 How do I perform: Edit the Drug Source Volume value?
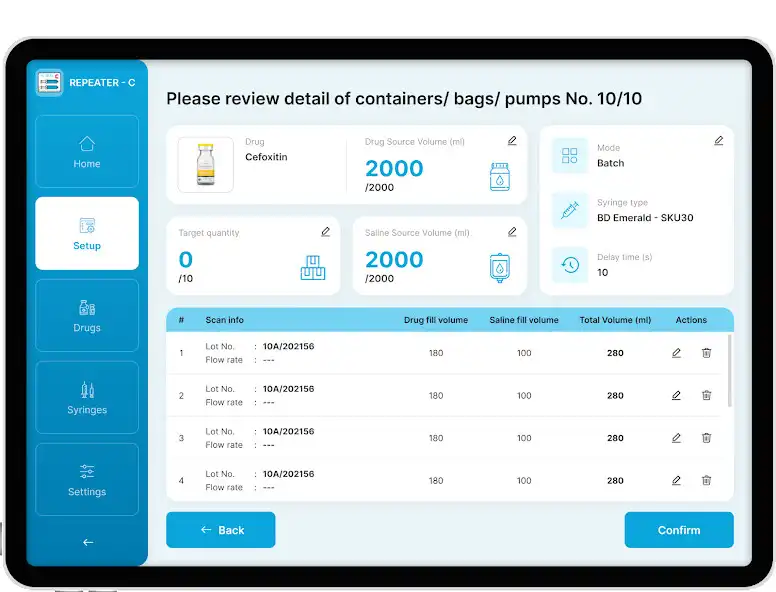[512, 141]
